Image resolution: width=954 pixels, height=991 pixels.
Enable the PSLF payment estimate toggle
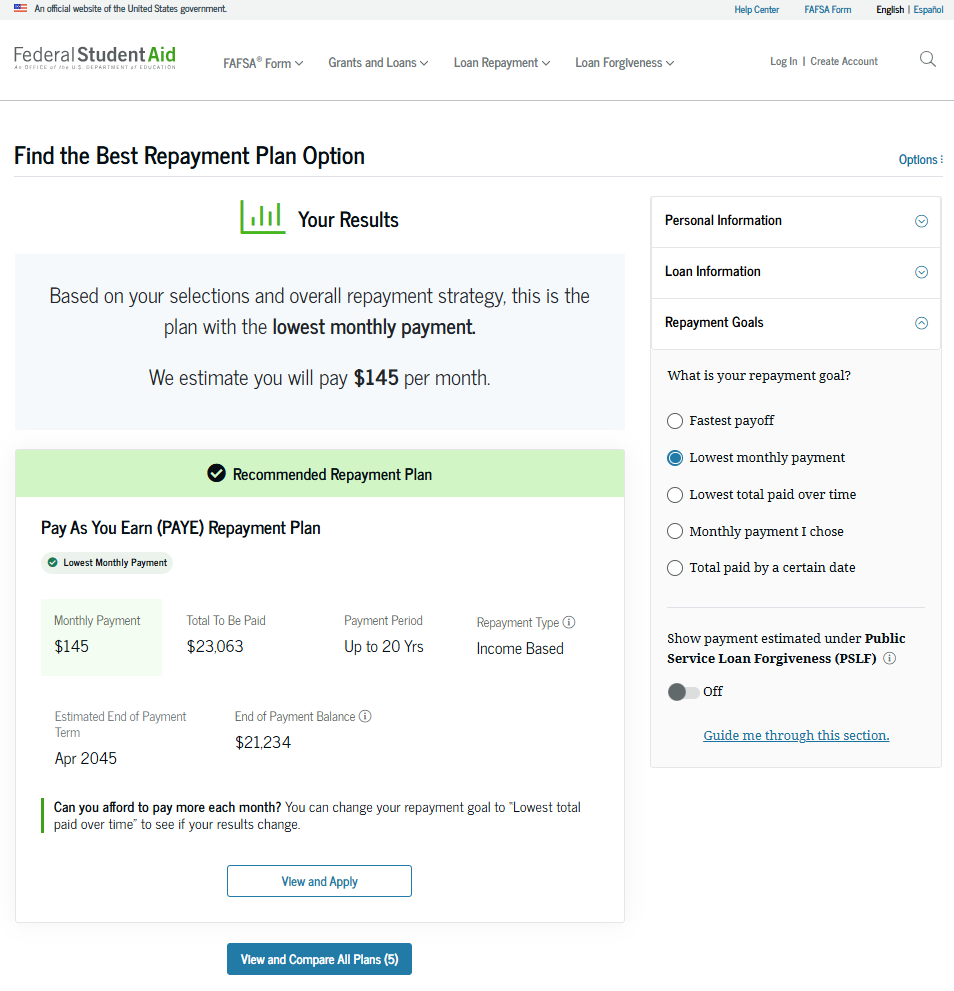(x=685, y=691)
